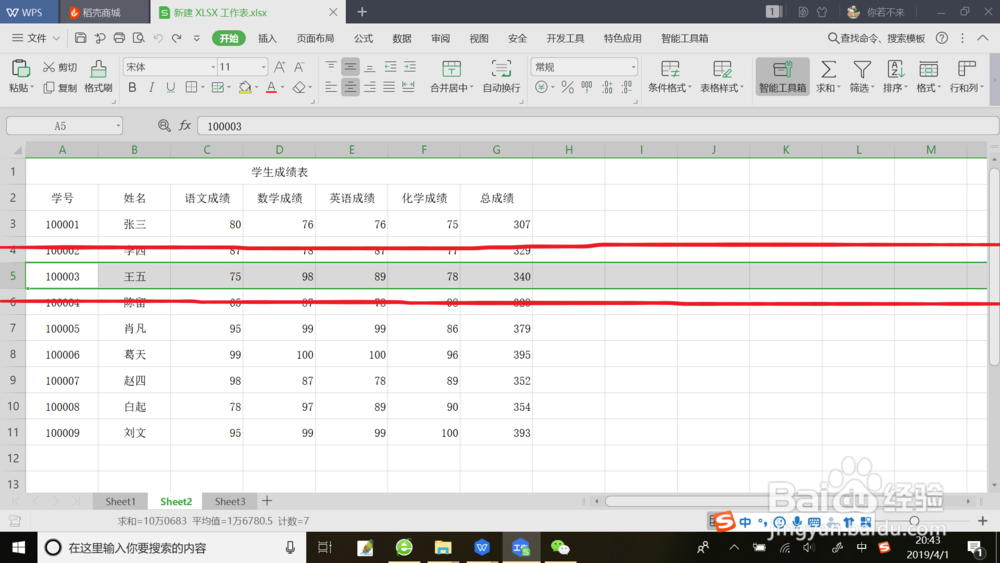Click the cell borders icon
This screenshot has width=1000, height=563.
[x=191, y=87]
